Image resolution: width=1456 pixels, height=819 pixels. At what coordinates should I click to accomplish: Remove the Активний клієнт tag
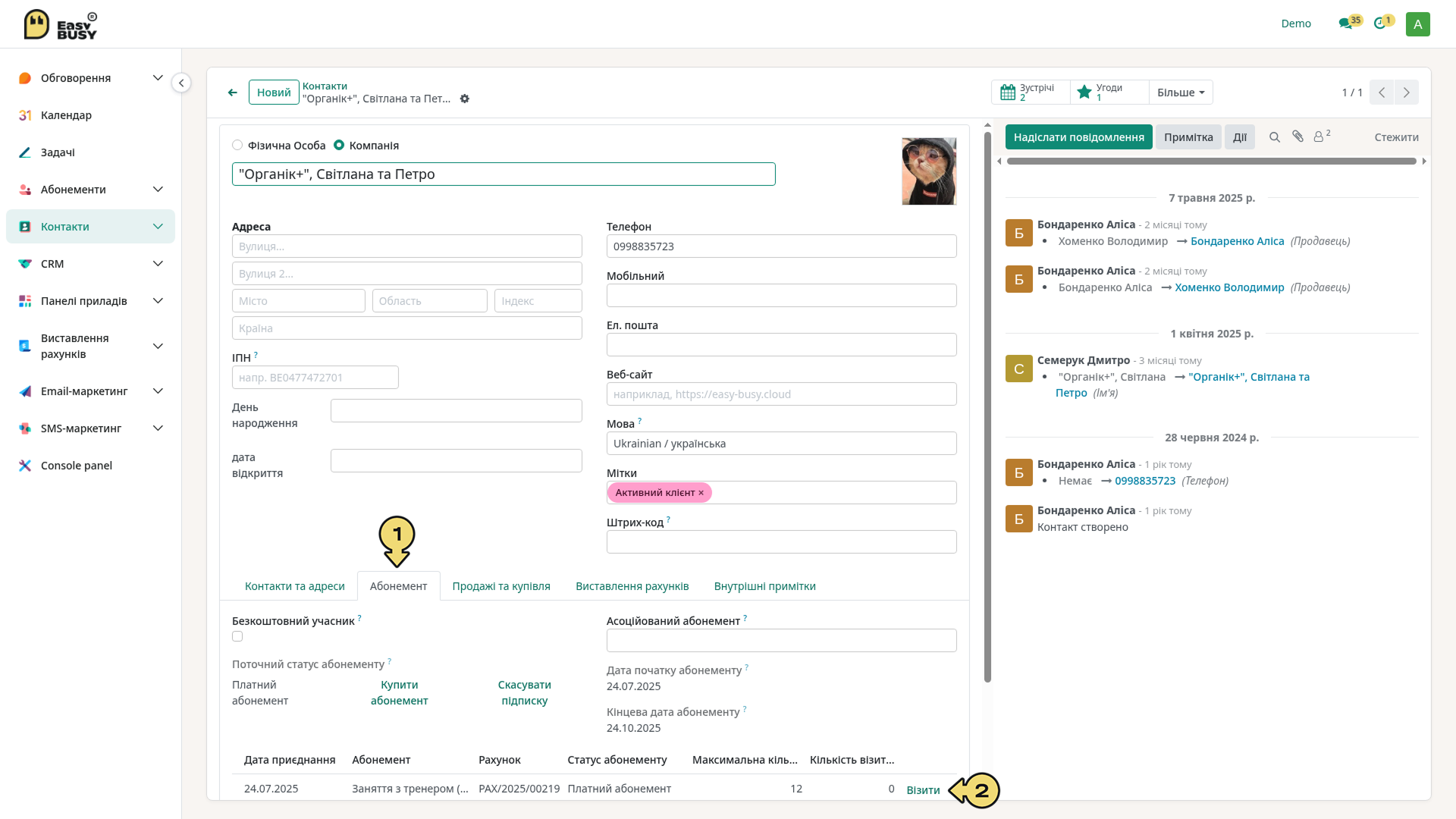click(701, 493)
